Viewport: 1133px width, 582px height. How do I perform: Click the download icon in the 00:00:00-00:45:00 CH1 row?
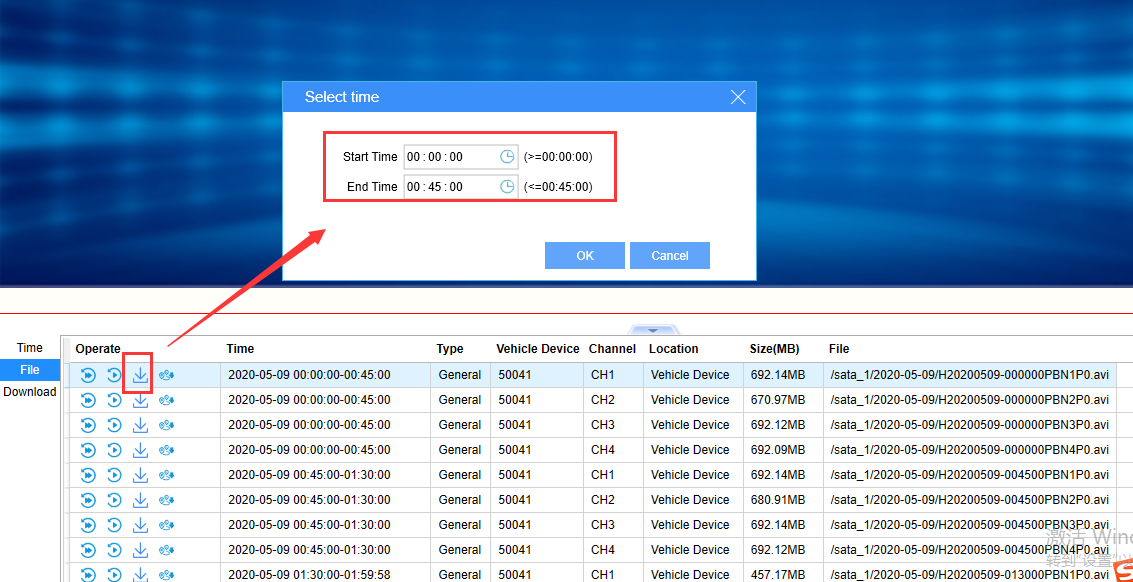(140, 375)
